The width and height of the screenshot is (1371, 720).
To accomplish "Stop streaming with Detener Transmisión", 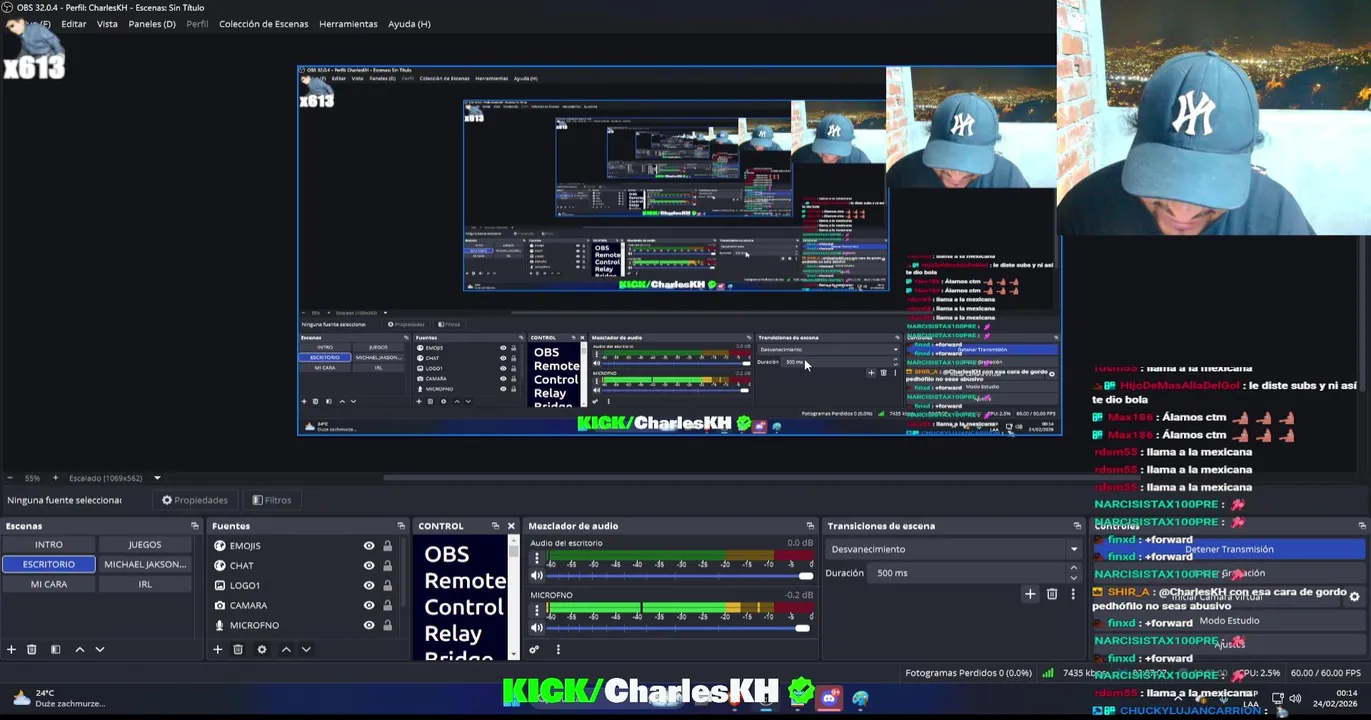I will tap(1229, 549).
